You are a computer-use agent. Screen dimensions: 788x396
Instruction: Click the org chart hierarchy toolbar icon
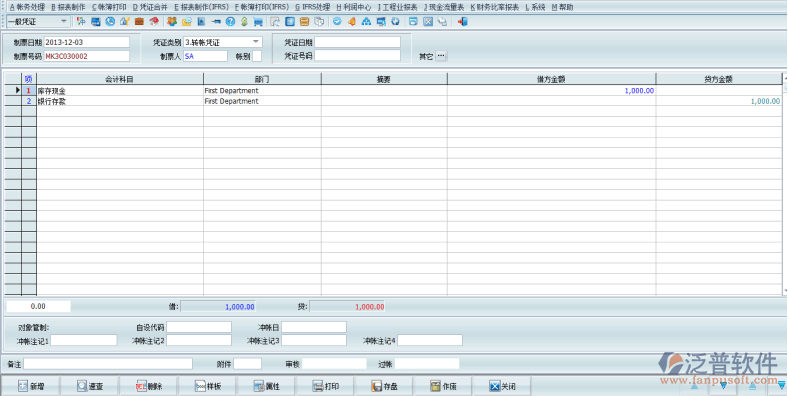[366, 22]
